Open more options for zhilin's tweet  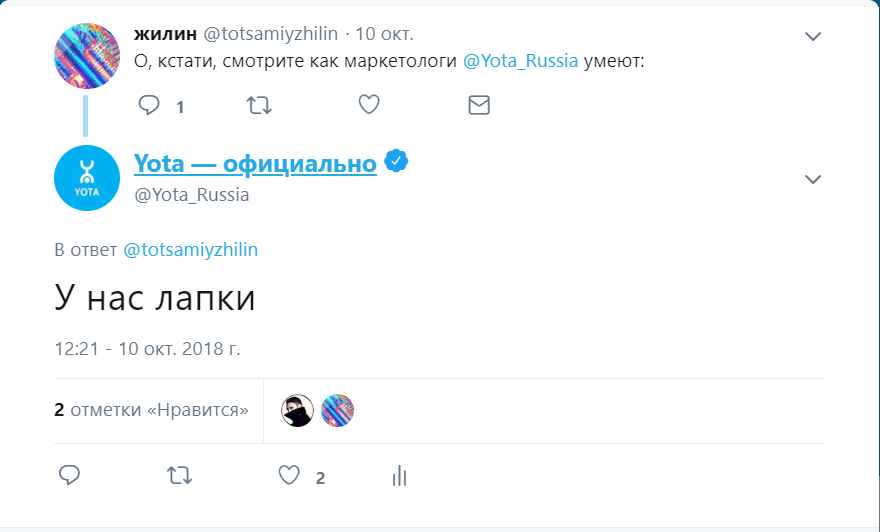[813, 37]
